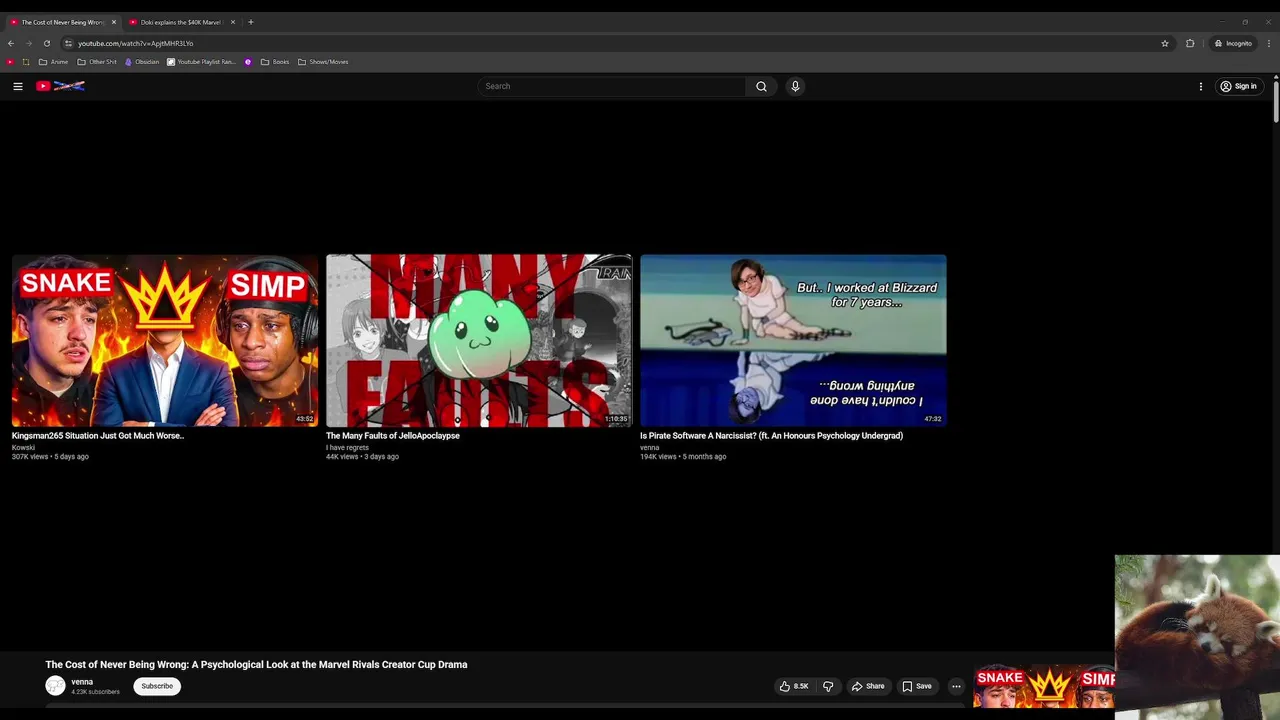Close the 'Doki explains' tab
Viewport: 1280px width, 720px height.
coord(233,22)
